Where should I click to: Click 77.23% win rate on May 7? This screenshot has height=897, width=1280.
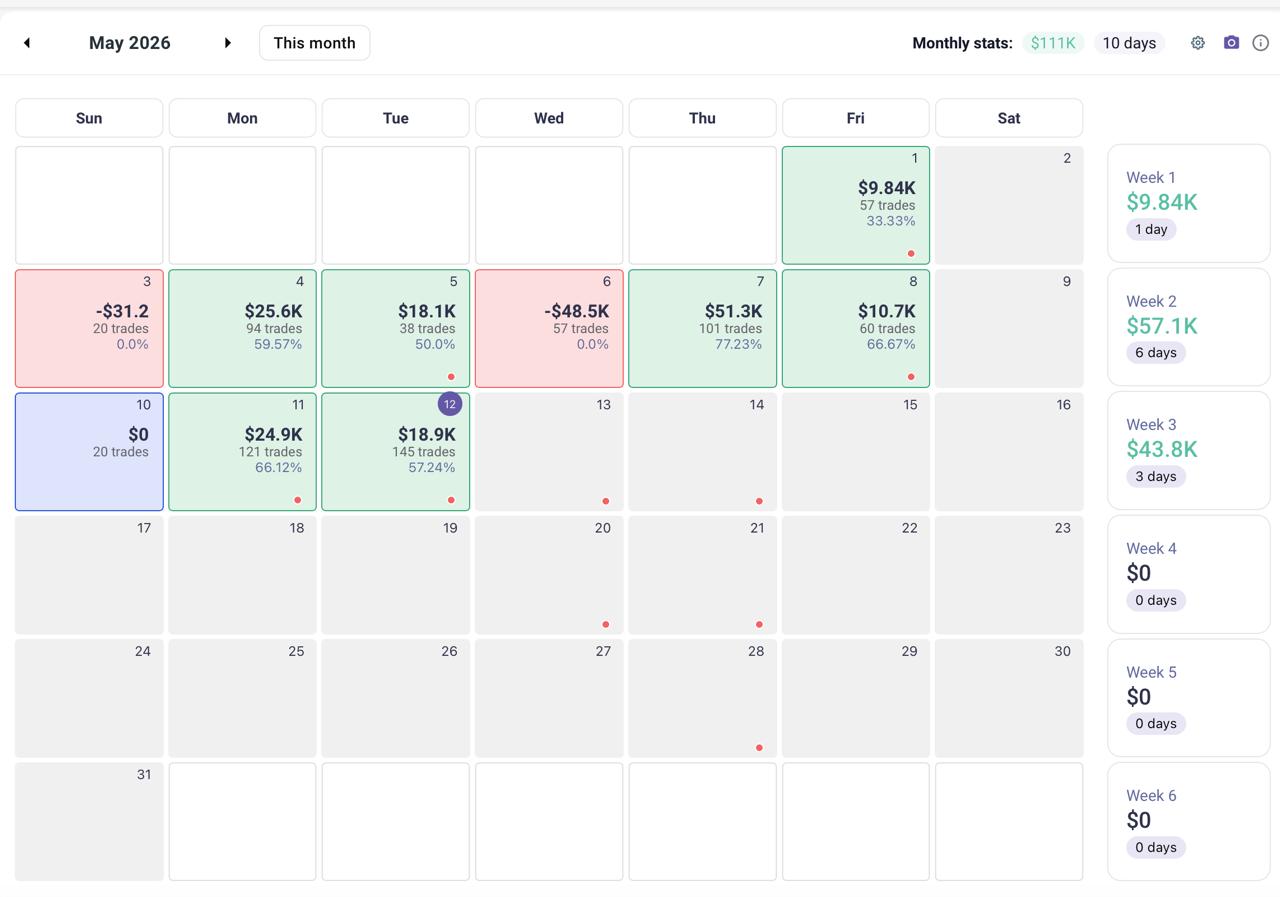(x=739, y=344)
